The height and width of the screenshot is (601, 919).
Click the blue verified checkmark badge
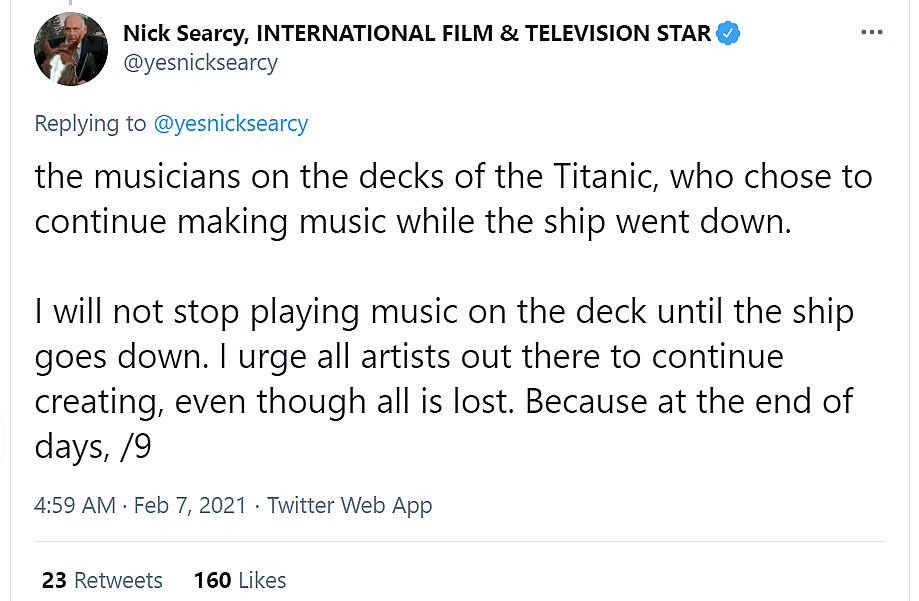click(x=729, y=33)
